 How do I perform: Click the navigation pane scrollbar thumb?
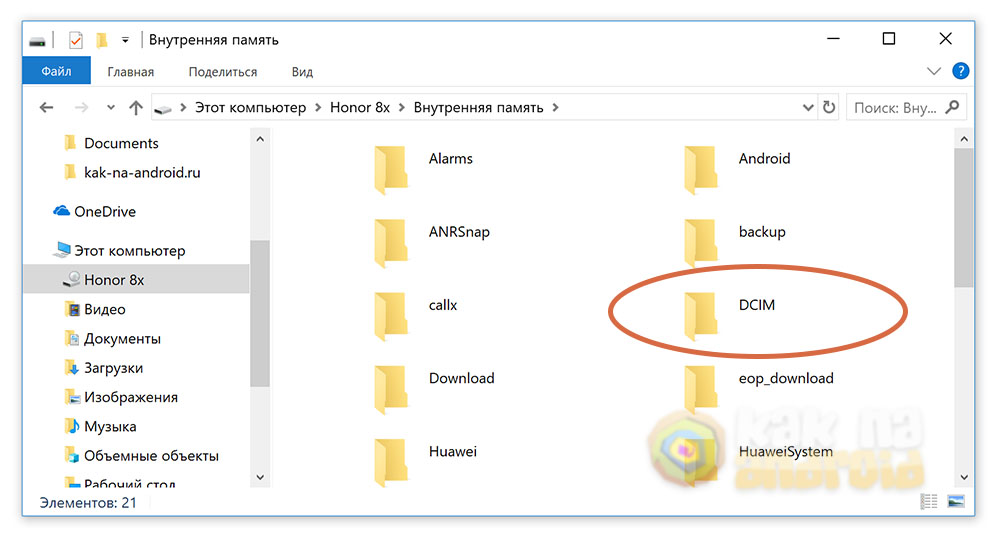pos(260,314)
